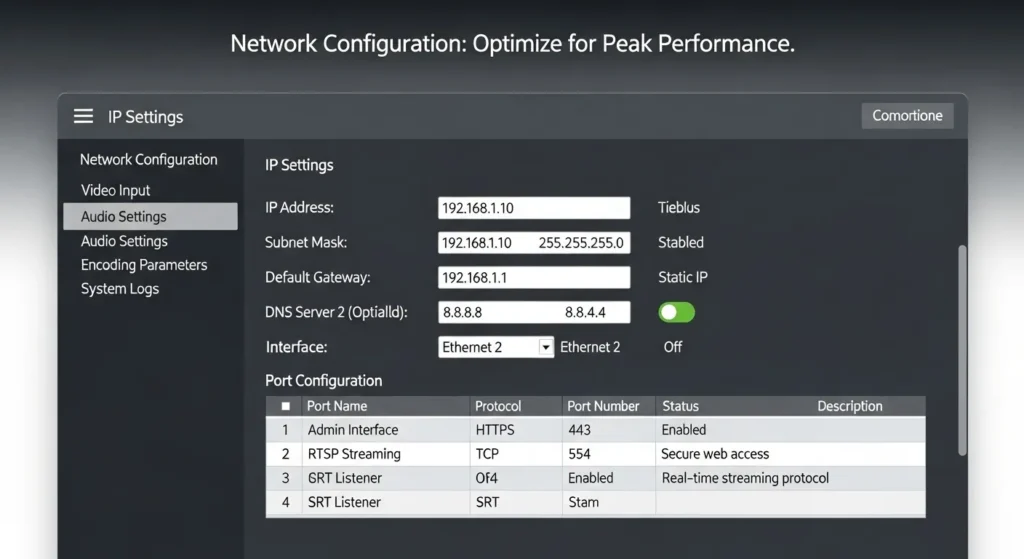Focus the Default Gateway field

tap(534, 278)
